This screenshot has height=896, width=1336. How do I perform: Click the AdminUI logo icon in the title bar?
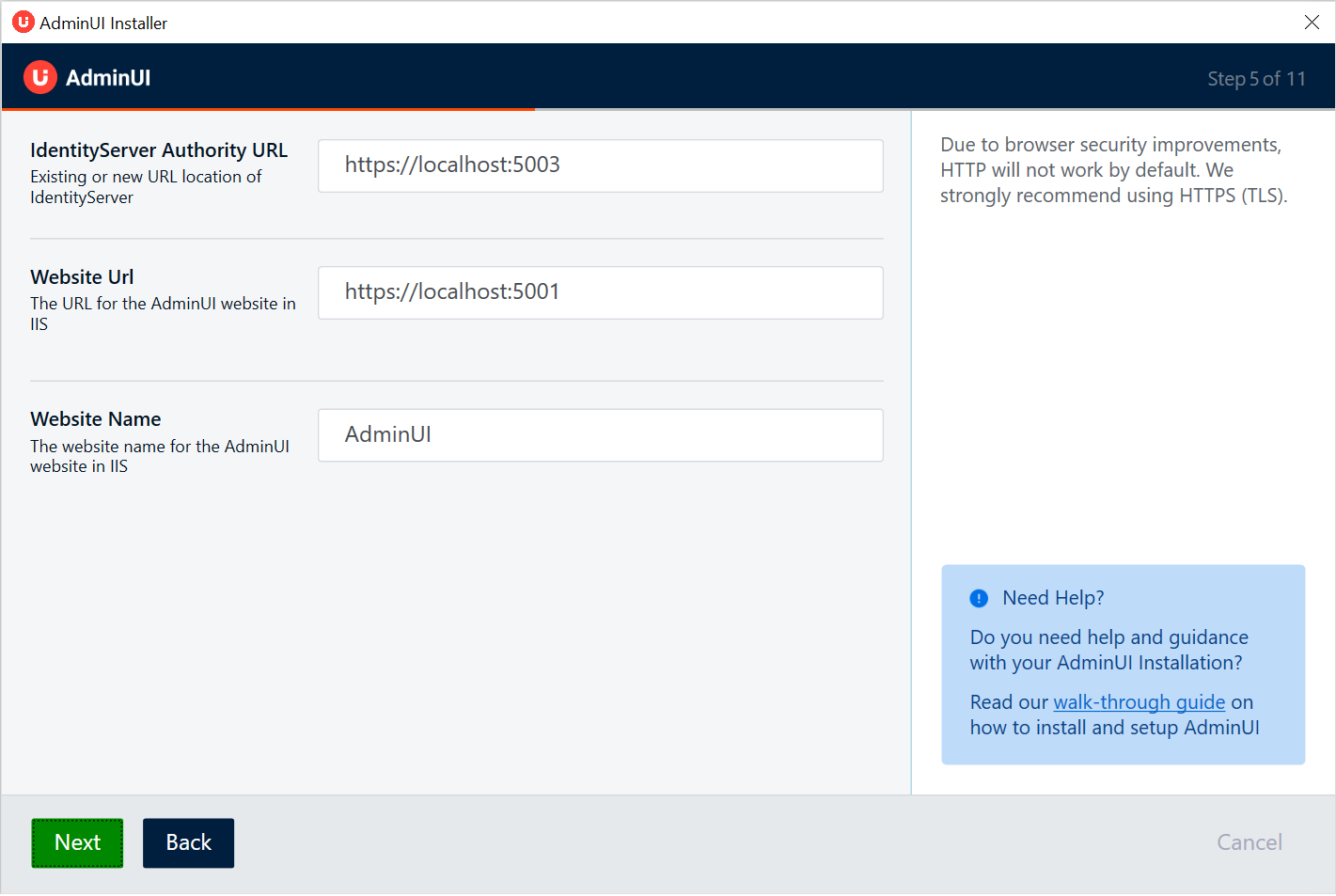coord(23,21)
